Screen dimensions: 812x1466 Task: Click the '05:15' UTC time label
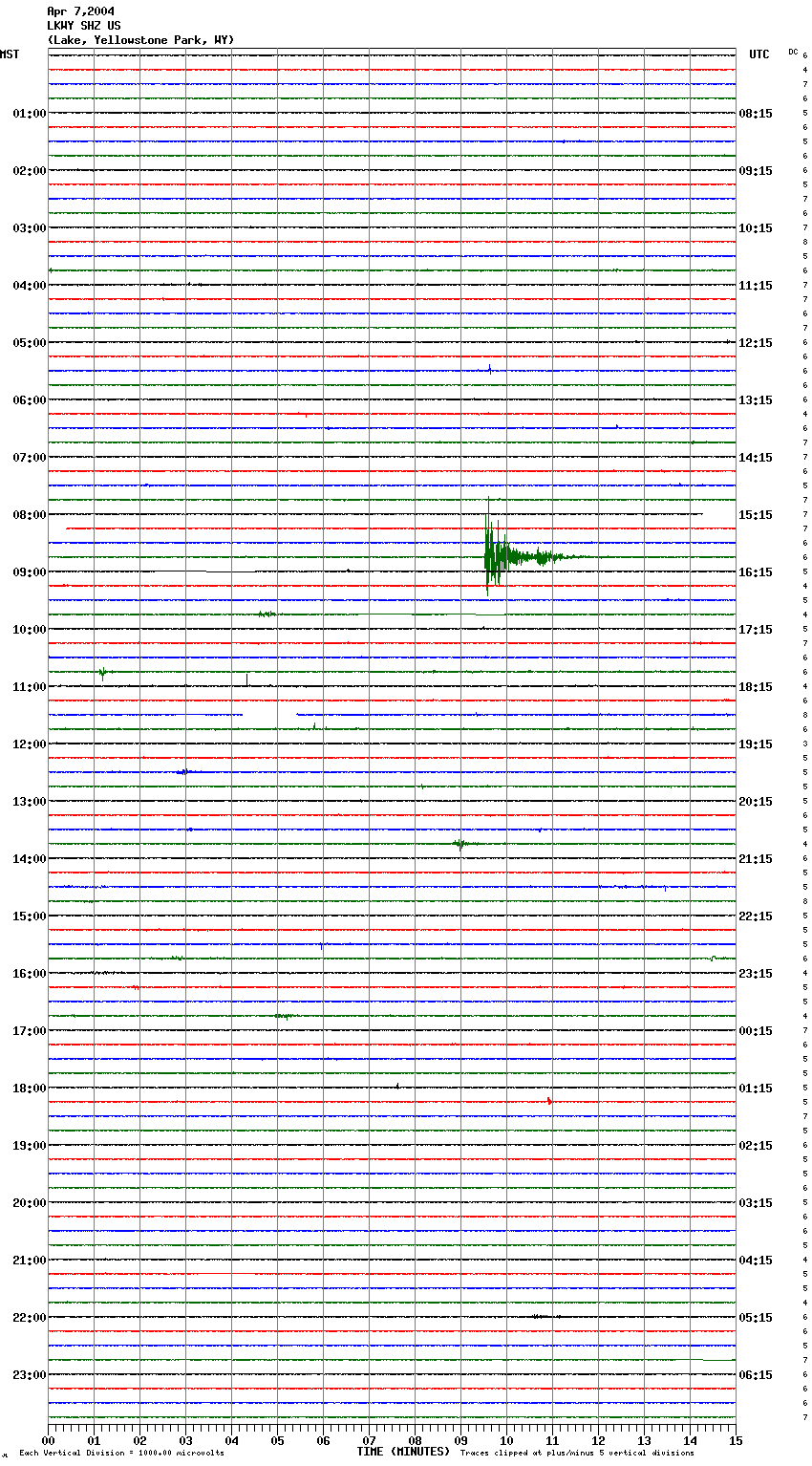click(x=756, y=1318)
